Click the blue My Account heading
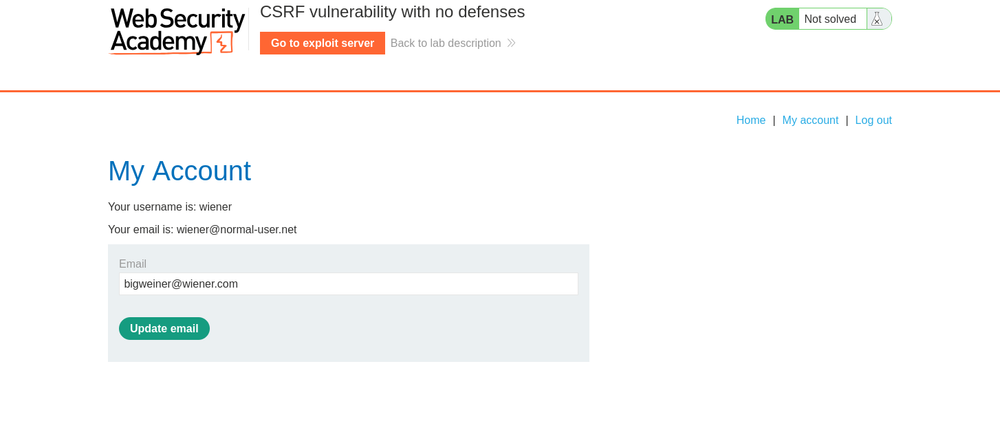Screen dimensions: 1000x437 tap(179, 171)
